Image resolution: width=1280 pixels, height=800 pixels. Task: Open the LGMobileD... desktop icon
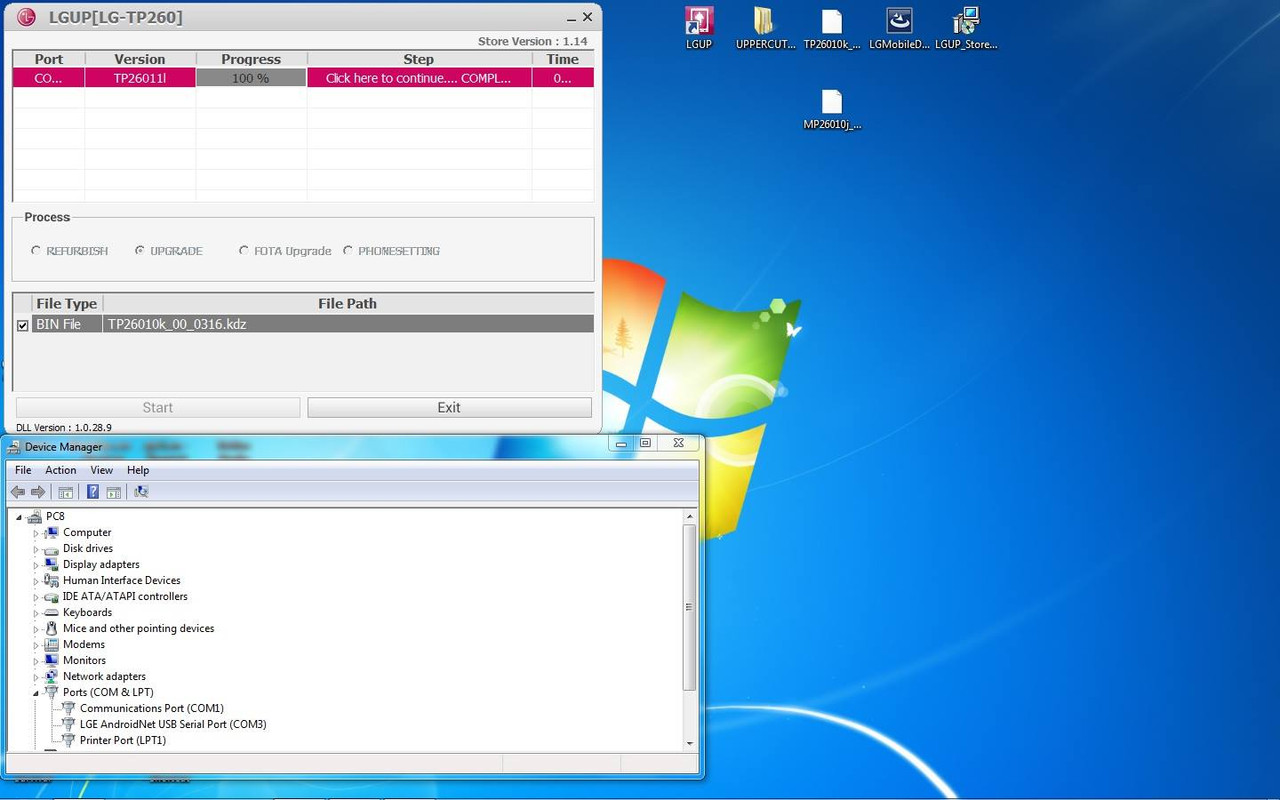pyautogui.click(x=899, y=28)
